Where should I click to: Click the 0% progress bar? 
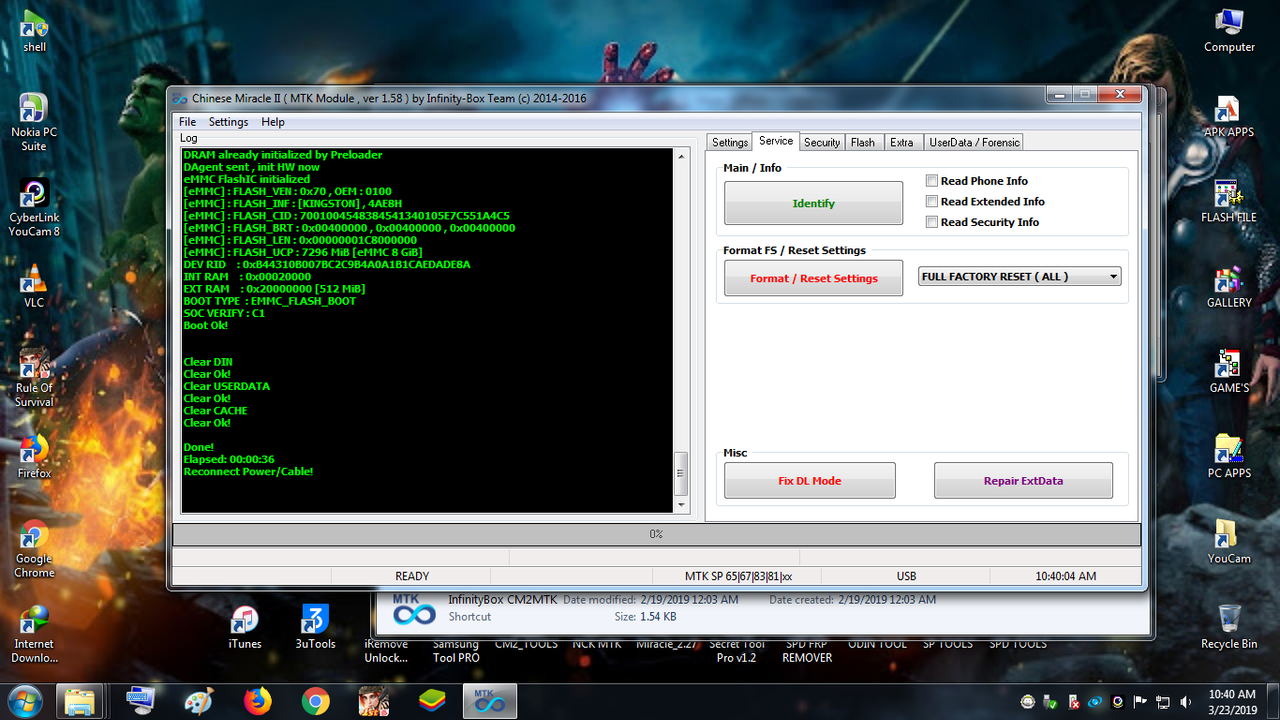coord(656,534)
